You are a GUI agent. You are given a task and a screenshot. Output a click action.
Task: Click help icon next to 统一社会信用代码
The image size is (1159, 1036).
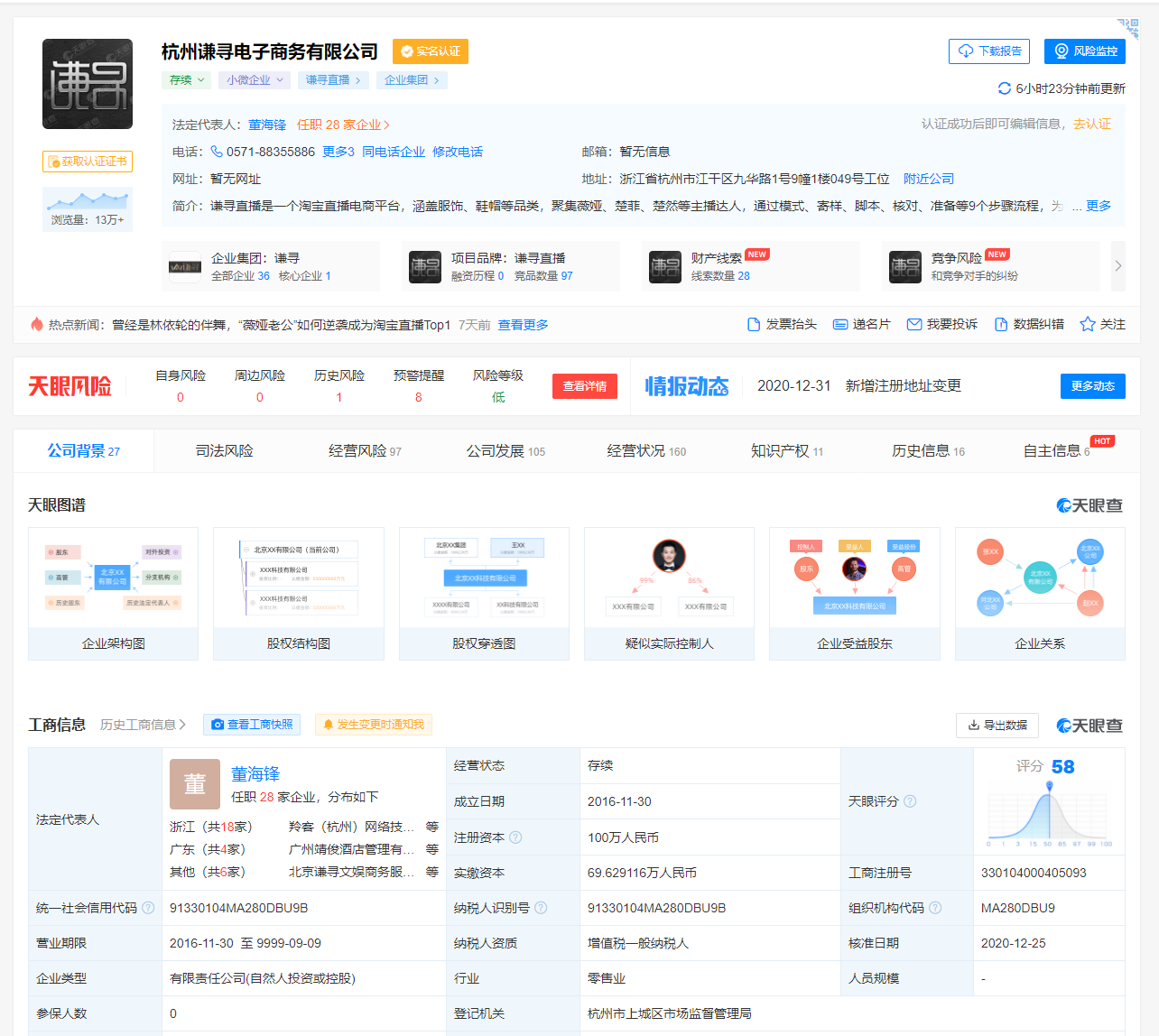(148, 908)
